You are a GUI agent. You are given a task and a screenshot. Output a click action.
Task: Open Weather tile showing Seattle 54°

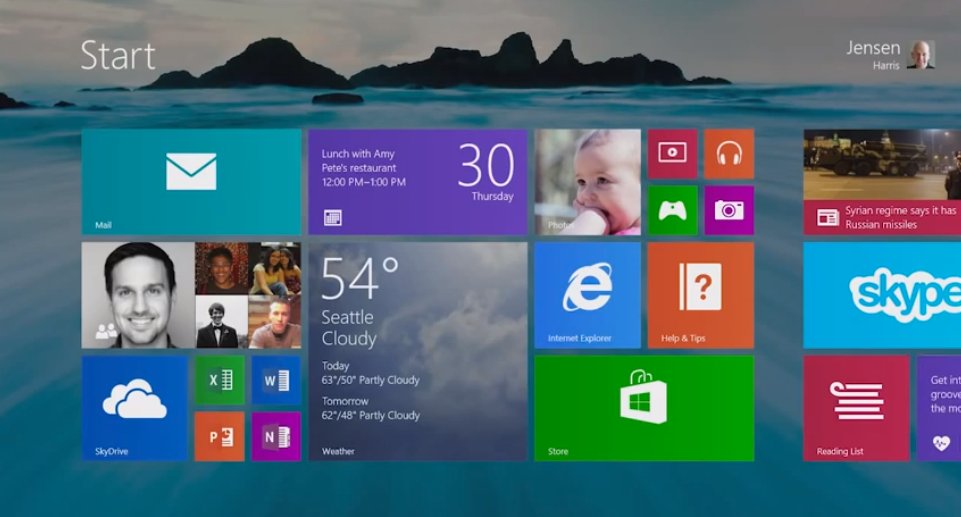[417, 351]
